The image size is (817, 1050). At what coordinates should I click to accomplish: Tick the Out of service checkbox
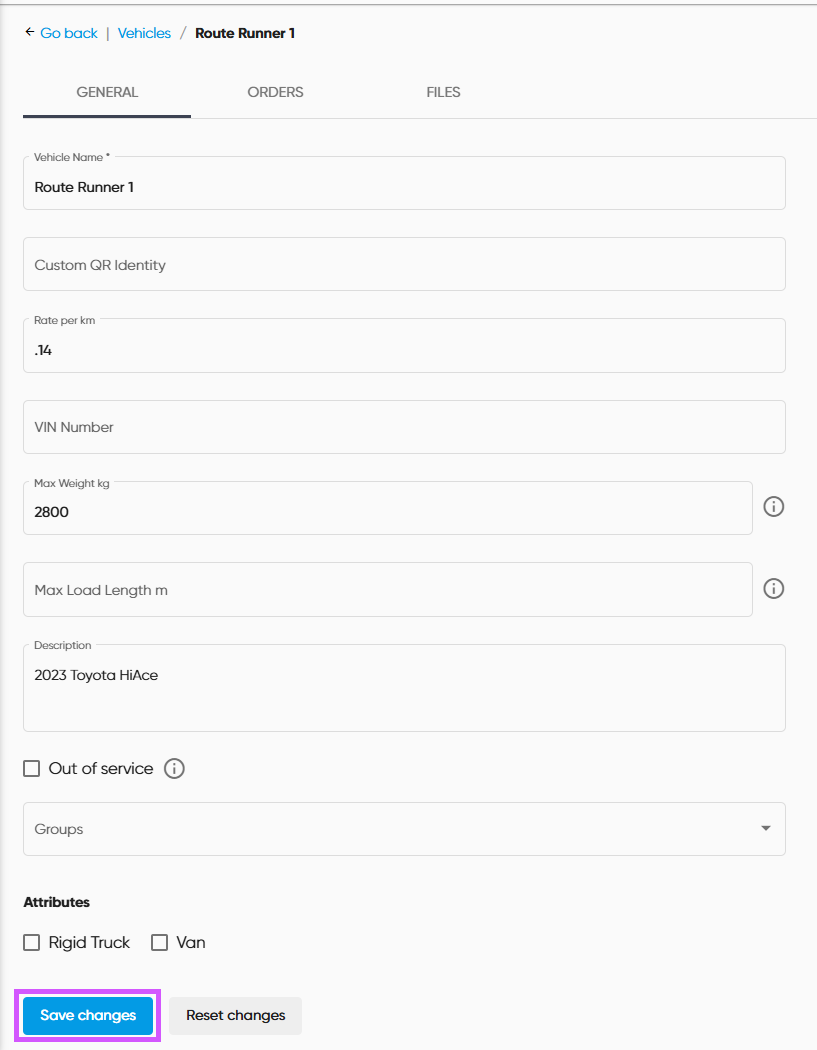[x=32, y=769]
